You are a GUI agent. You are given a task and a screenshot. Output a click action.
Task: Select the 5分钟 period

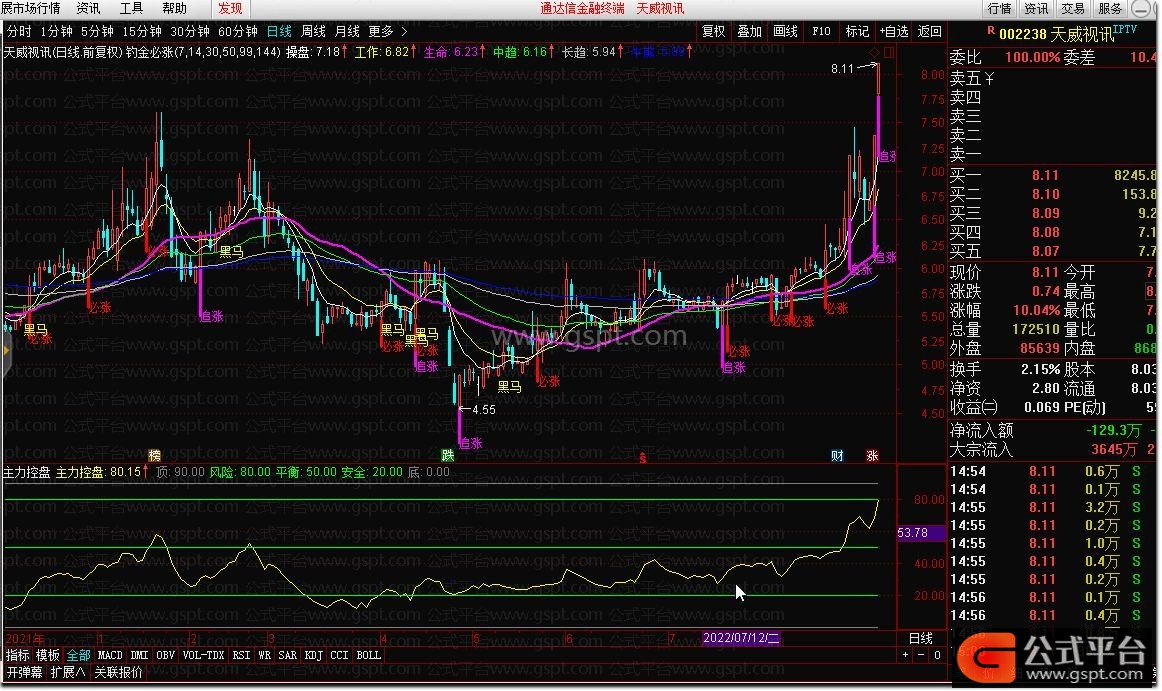[97, 31]
